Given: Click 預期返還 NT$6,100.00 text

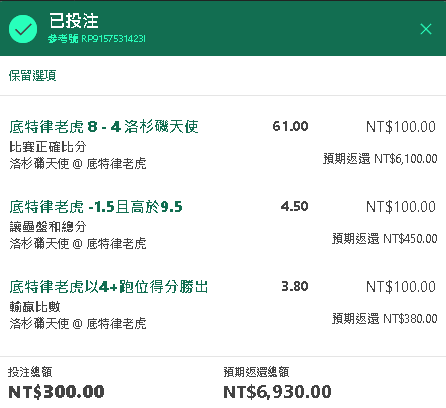Looking at the screenshot, I should point(380,159).
